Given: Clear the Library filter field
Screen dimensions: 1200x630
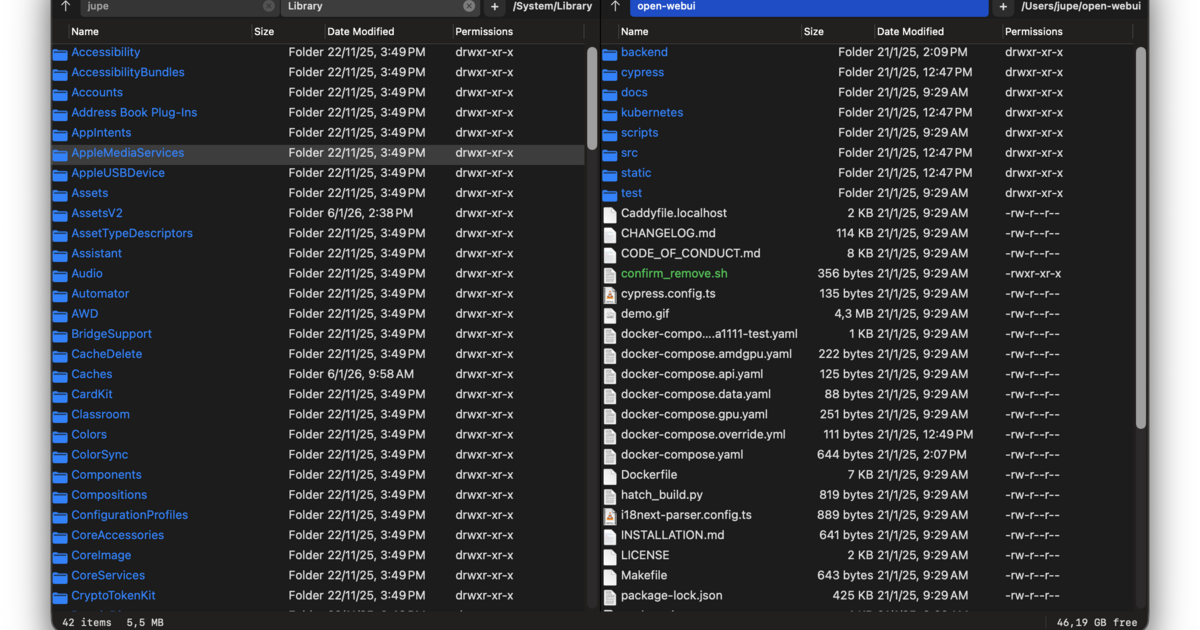Looking at the screenshot, I should [x=468, y=8].
